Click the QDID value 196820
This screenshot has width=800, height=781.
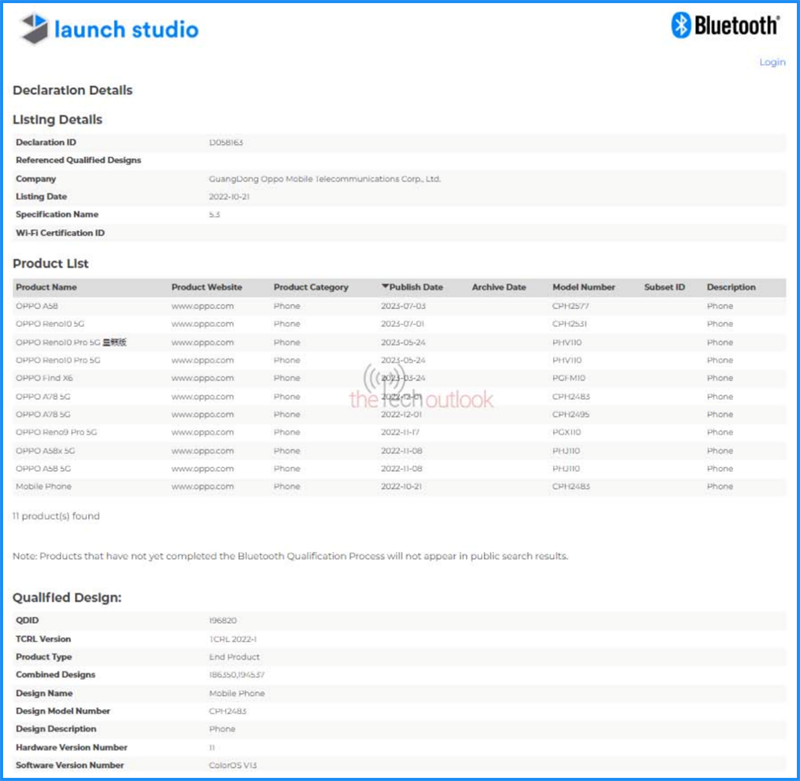[223, 620]
